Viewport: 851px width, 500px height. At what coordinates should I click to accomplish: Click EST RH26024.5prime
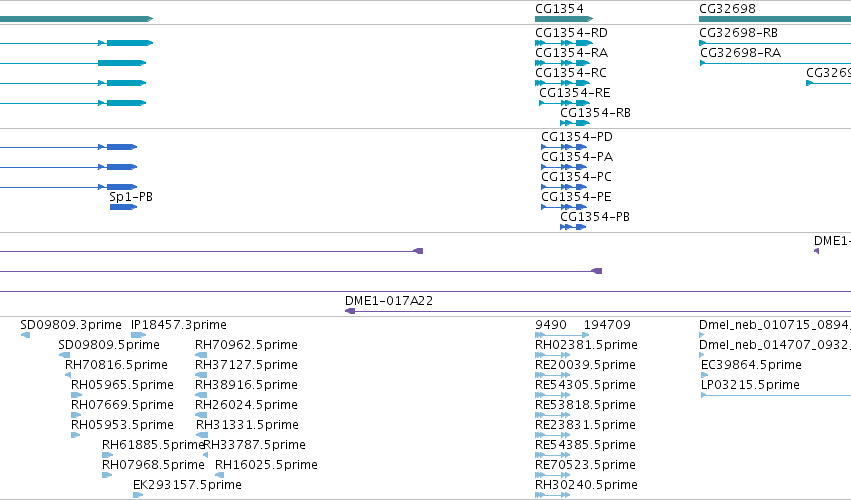[246, 406]
